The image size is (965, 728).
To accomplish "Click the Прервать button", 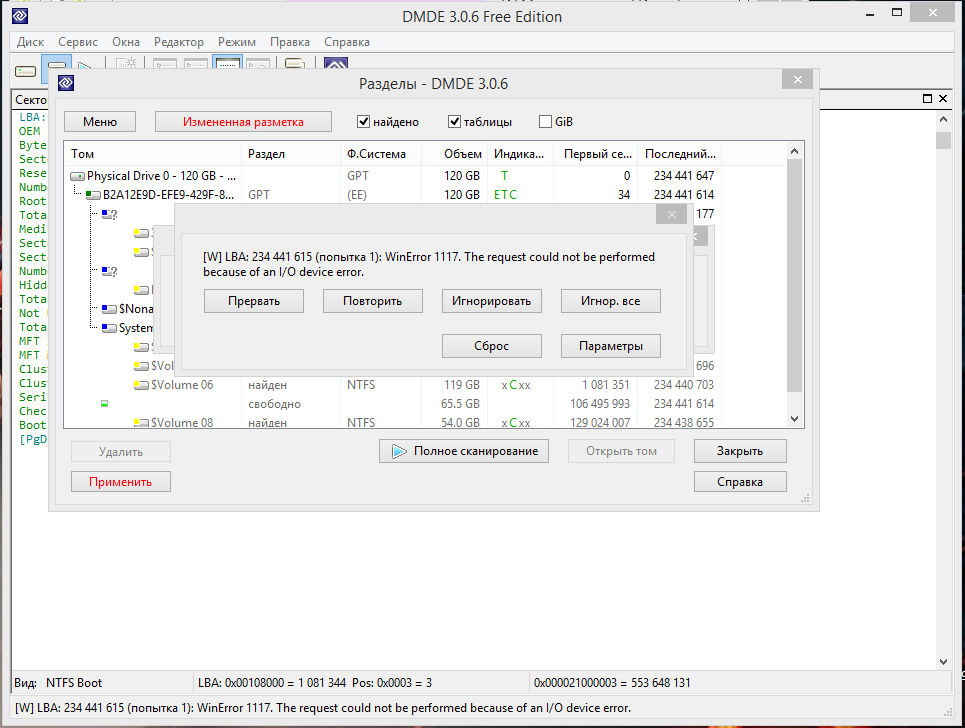I will point(254,301).
